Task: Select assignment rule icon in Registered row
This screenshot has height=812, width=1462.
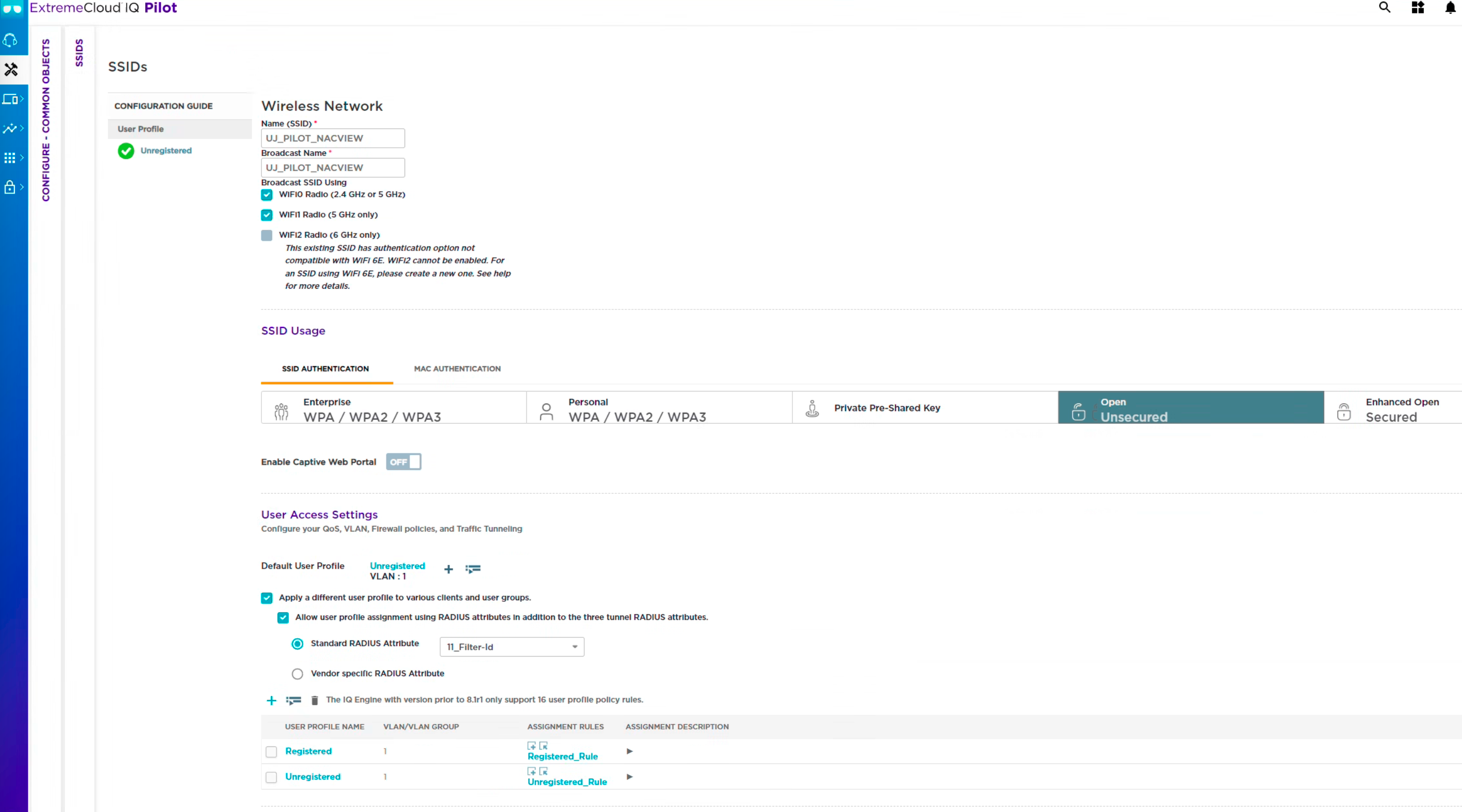Action: tap(543, 745)
